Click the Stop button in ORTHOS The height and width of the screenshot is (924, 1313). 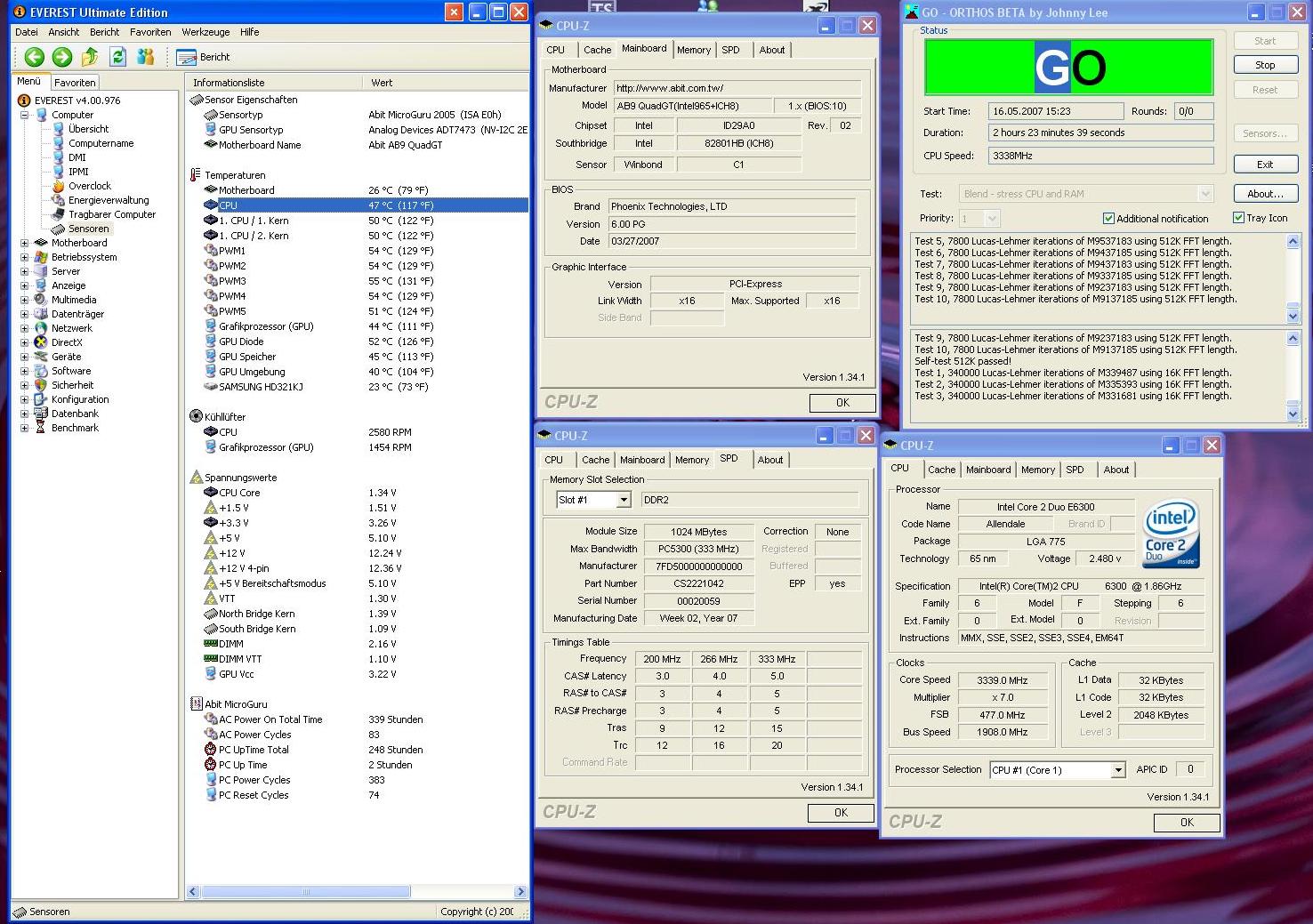coord(1265,65)
